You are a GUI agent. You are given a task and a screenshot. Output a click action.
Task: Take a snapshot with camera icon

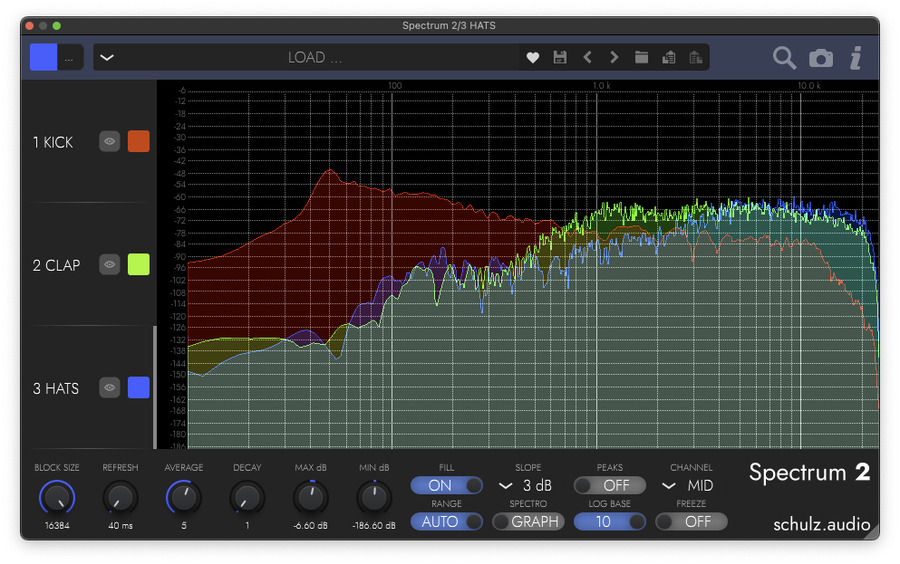coord(821,59)
